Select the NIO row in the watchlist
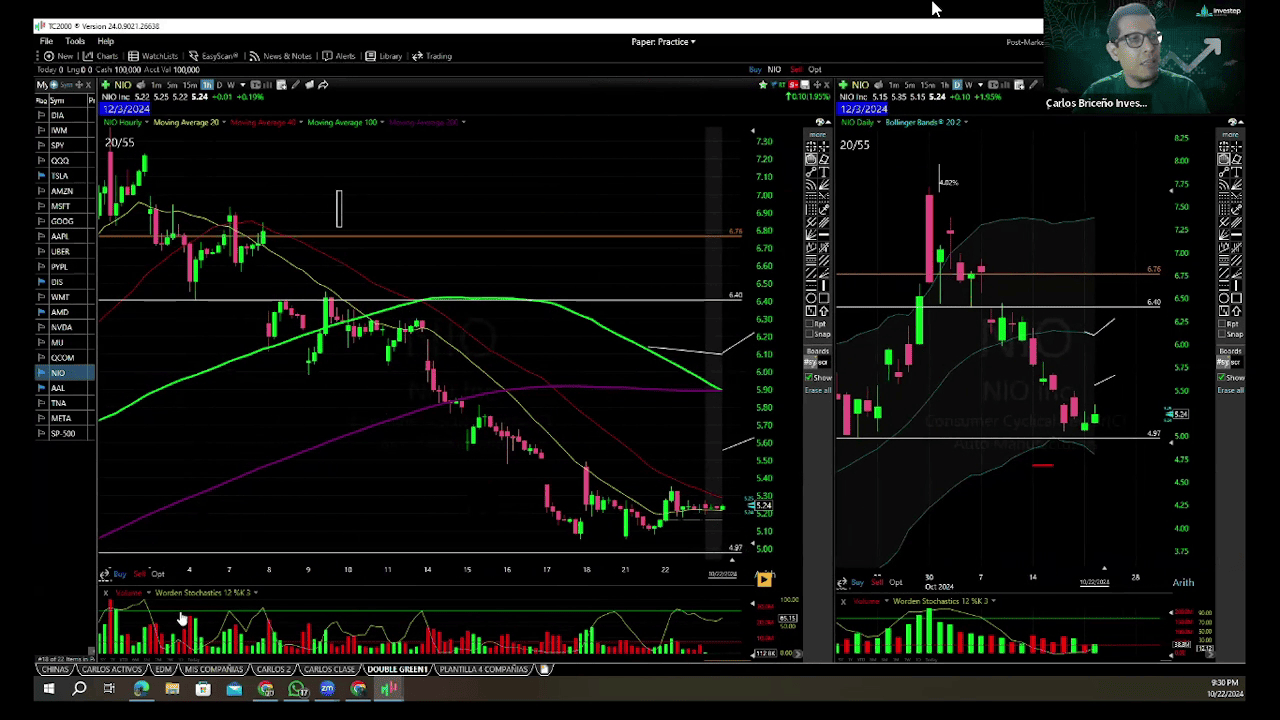The image size is (1280, 720). (58, 373)
